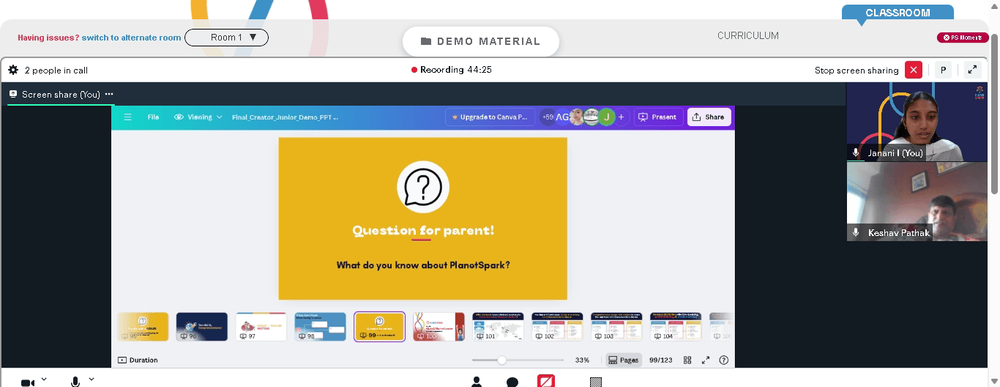The image size is (1000, 387).
Task: Toggle the microphone icon in call controls
Action: [75, 382]
